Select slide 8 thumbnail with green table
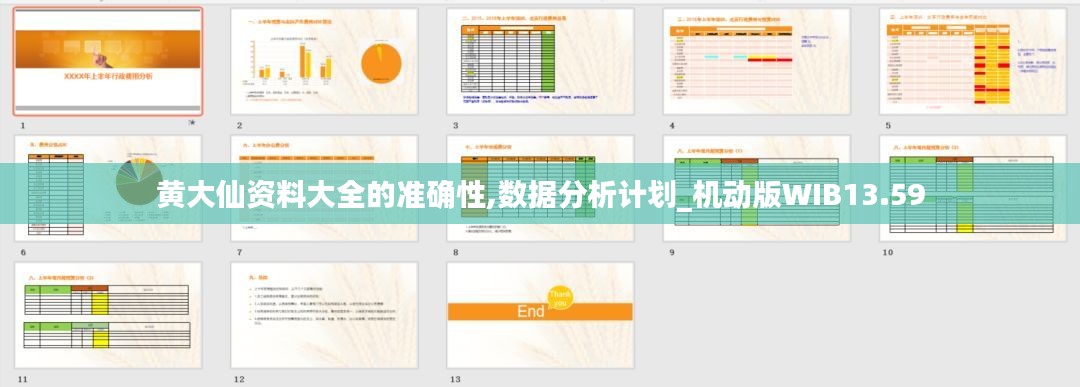This screenshot has width=1080, height=387. pyautogui.click(x=541, y=188)
